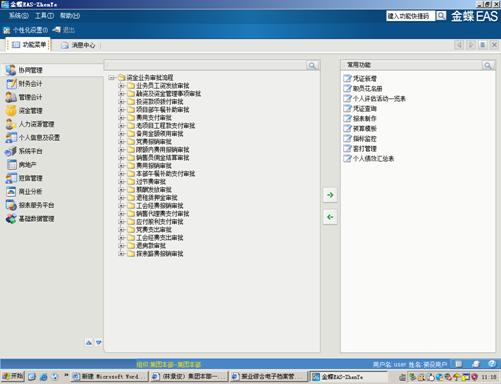
Task: Open the 商业分析 chart icon
Action: pyautogui.click(x=11, y=192)
